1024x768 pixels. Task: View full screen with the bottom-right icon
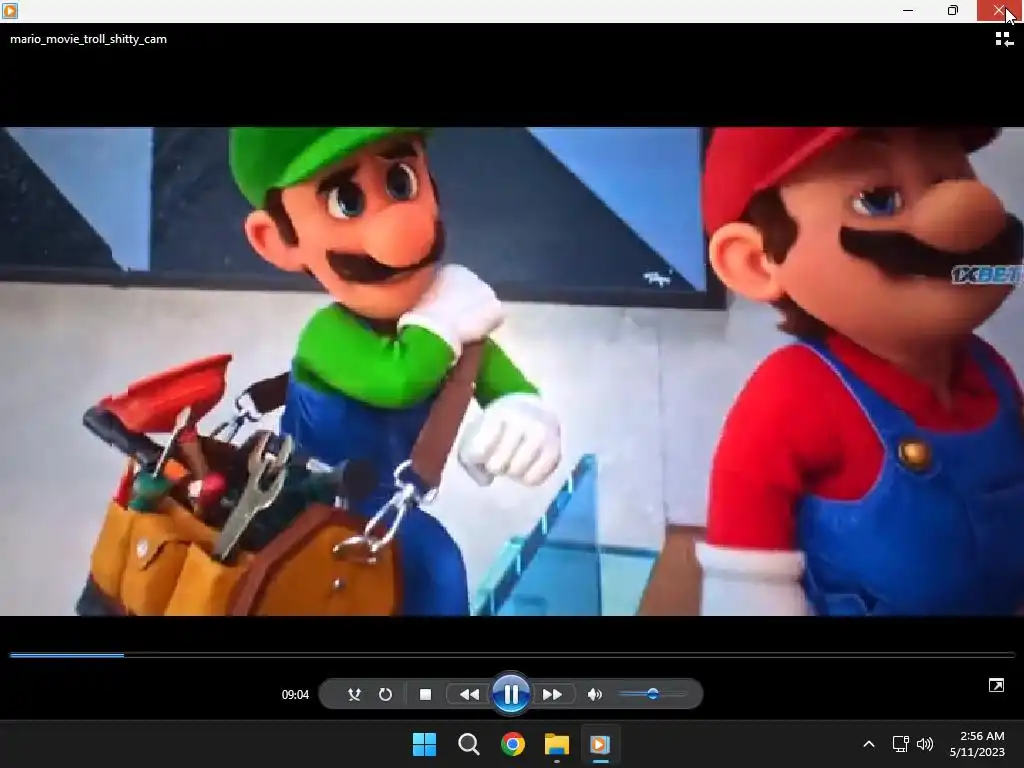pyautogui.click(x=997, y=685)
